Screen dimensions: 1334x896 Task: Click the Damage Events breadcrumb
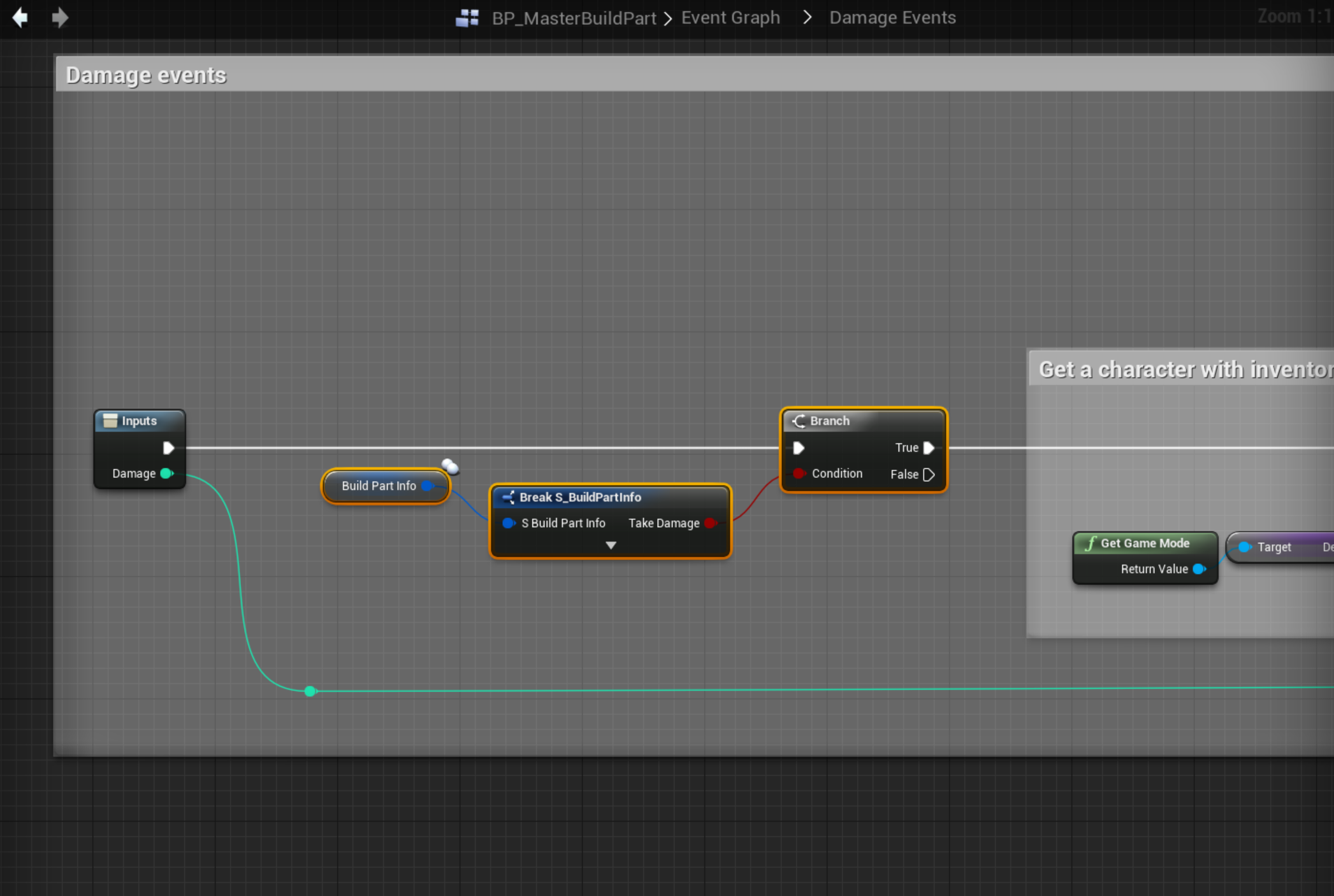(892, 18)
